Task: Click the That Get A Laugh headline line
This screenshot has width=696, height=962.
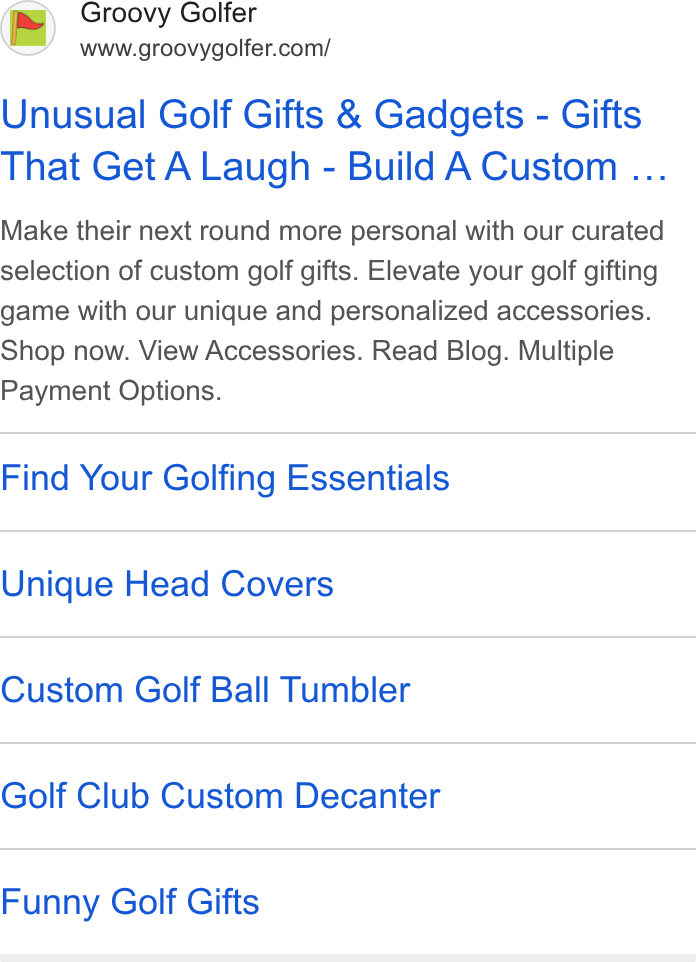Action: click(x=155, y=166)
